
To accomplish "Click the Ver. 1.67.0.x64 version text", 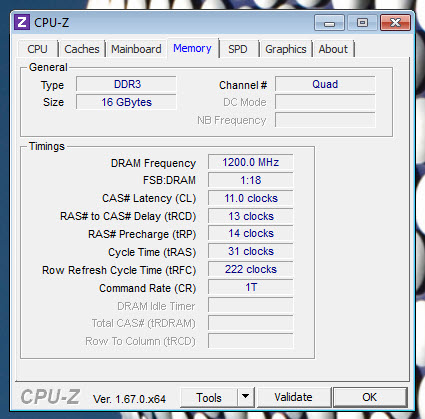I will (129, 399).
